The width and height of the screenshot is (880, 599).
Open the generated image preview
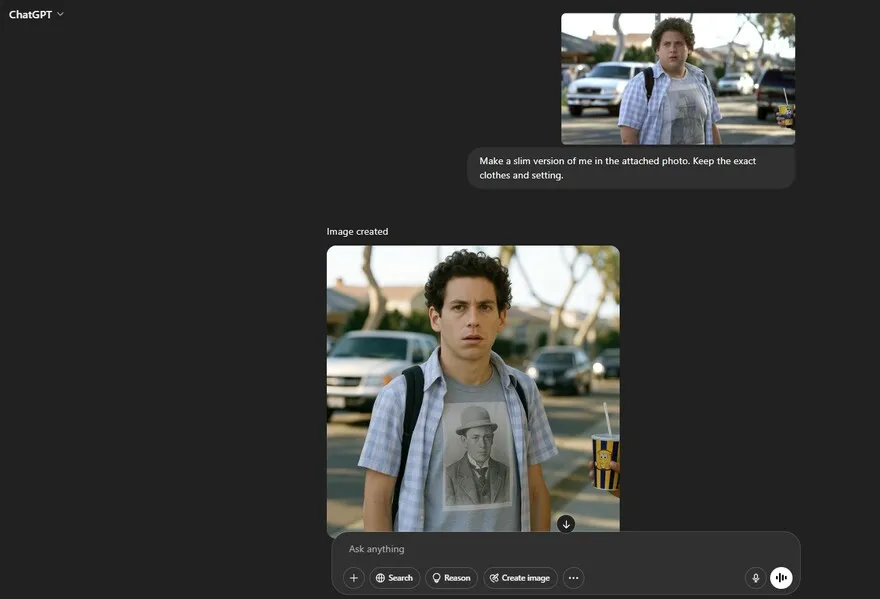(473, 390)
